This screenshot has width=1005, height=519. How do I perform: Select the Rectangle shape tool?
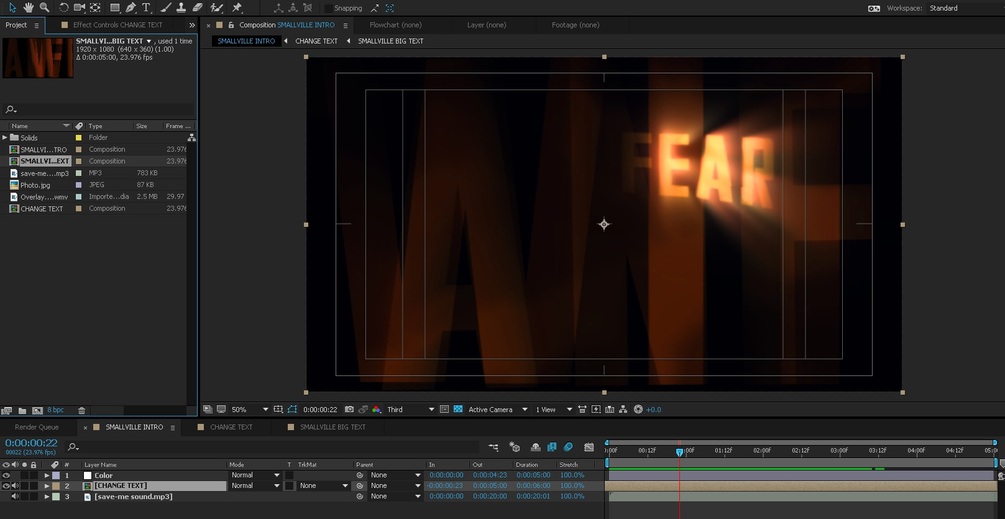[115, 8]
